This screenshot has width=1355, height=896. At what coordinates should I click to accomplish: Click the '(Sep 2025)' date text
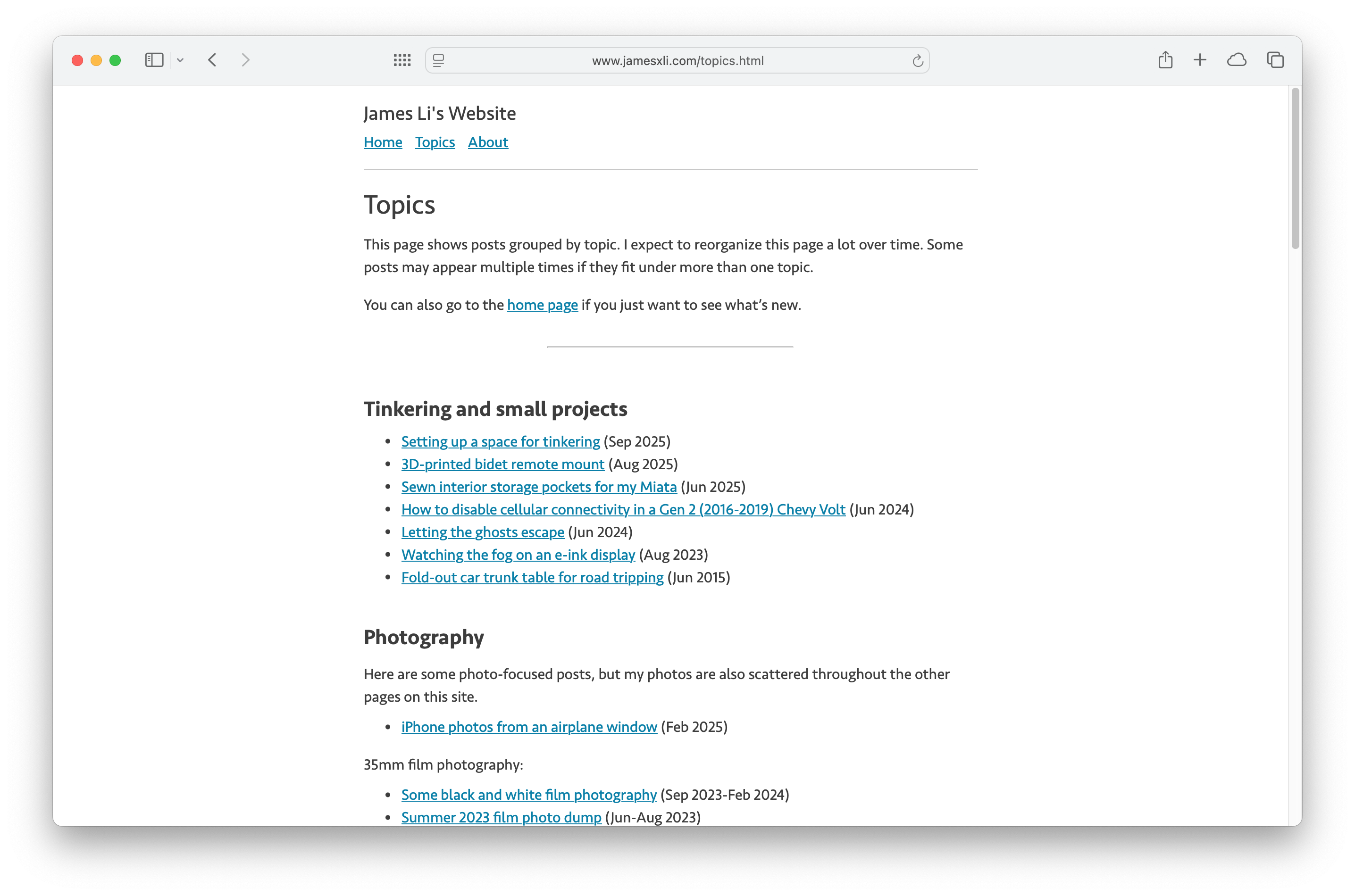click(637, 442)
